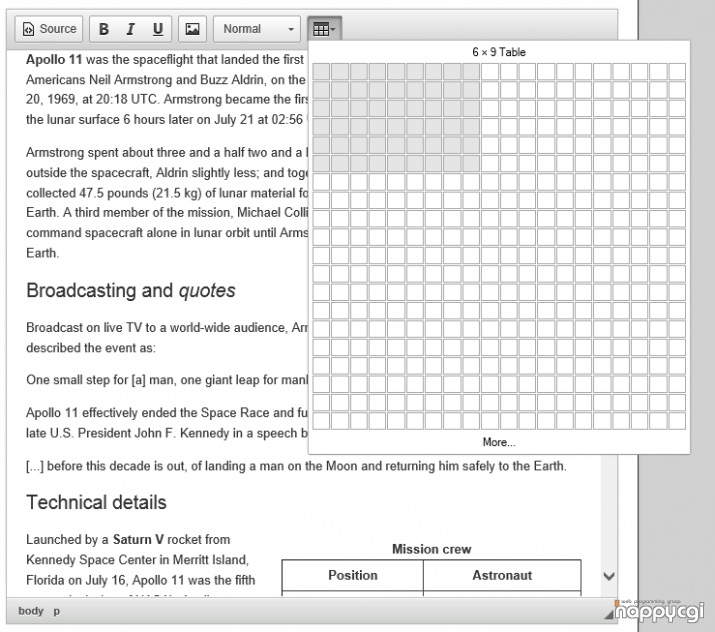This screenshot has width=715, height=632.
Task: Toggle Bold formatting button
Action: pyautogui.click(x=104, y=29)
